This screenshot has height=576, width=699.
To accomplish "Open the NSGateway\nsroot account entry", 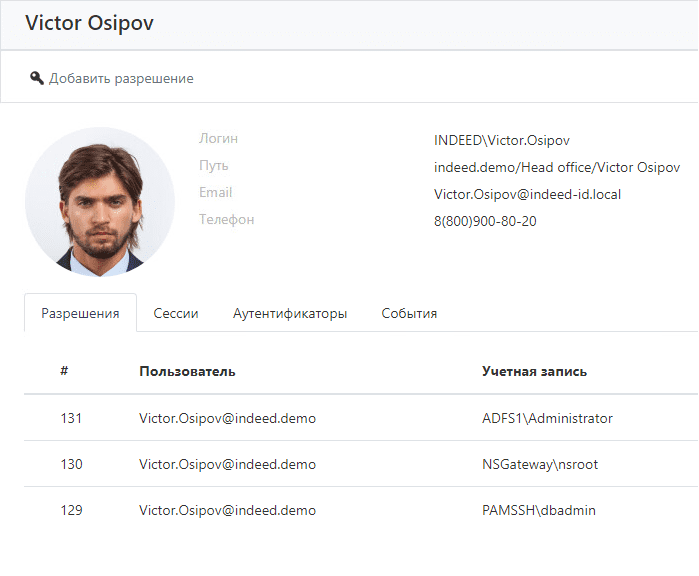I will (x=540, y=465).
